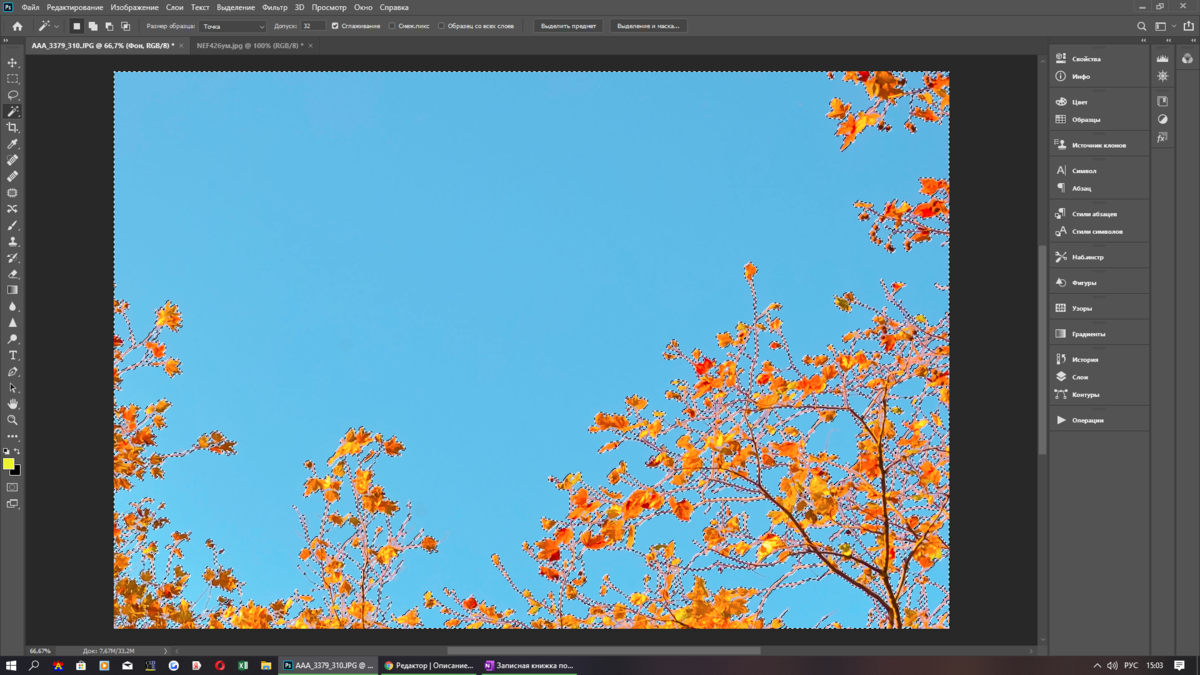Screen dimensions: 1200x675
Task: Click the Допуск tolerance input field
Action: click(312, 26)
